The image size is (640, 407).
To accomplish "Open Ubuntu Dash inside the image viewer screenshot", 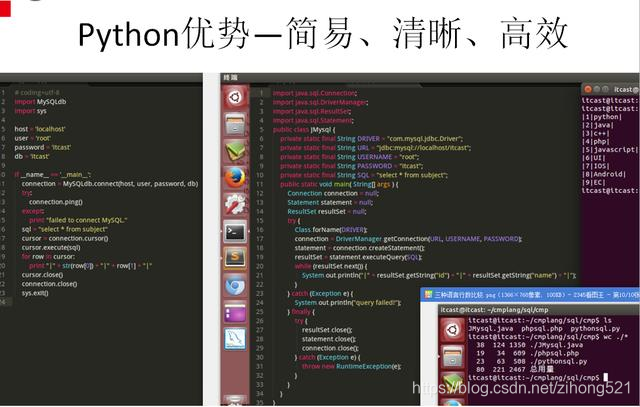I will 452,329.
